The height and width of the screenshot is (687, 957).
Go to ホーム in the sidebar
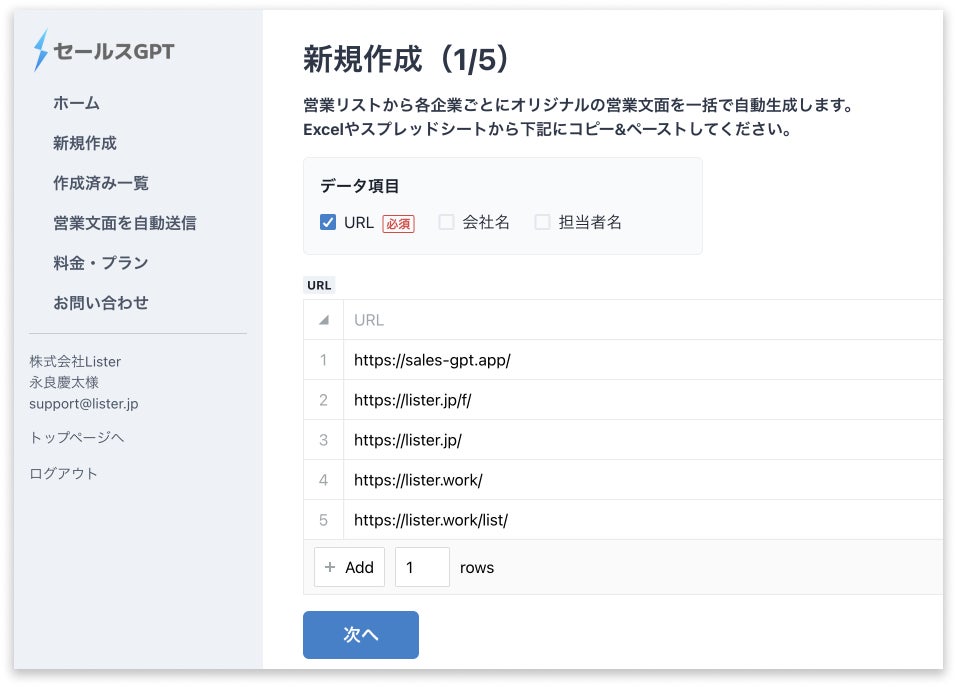76,103
